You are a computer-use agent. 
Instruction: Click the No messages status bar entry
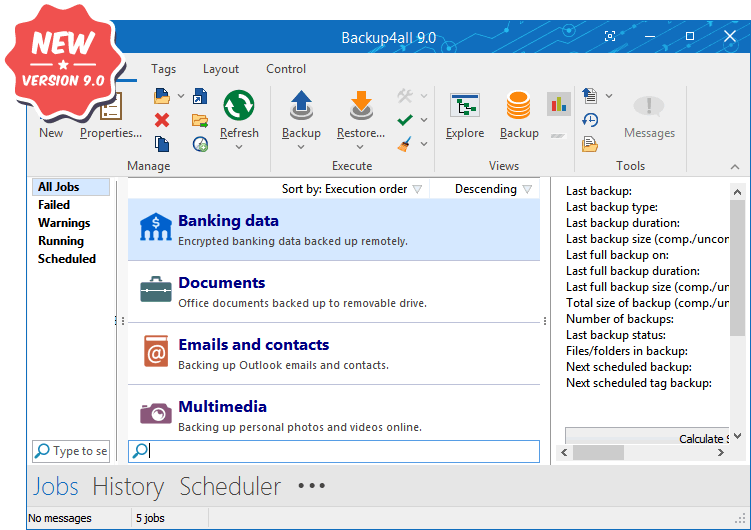(60, 518)
